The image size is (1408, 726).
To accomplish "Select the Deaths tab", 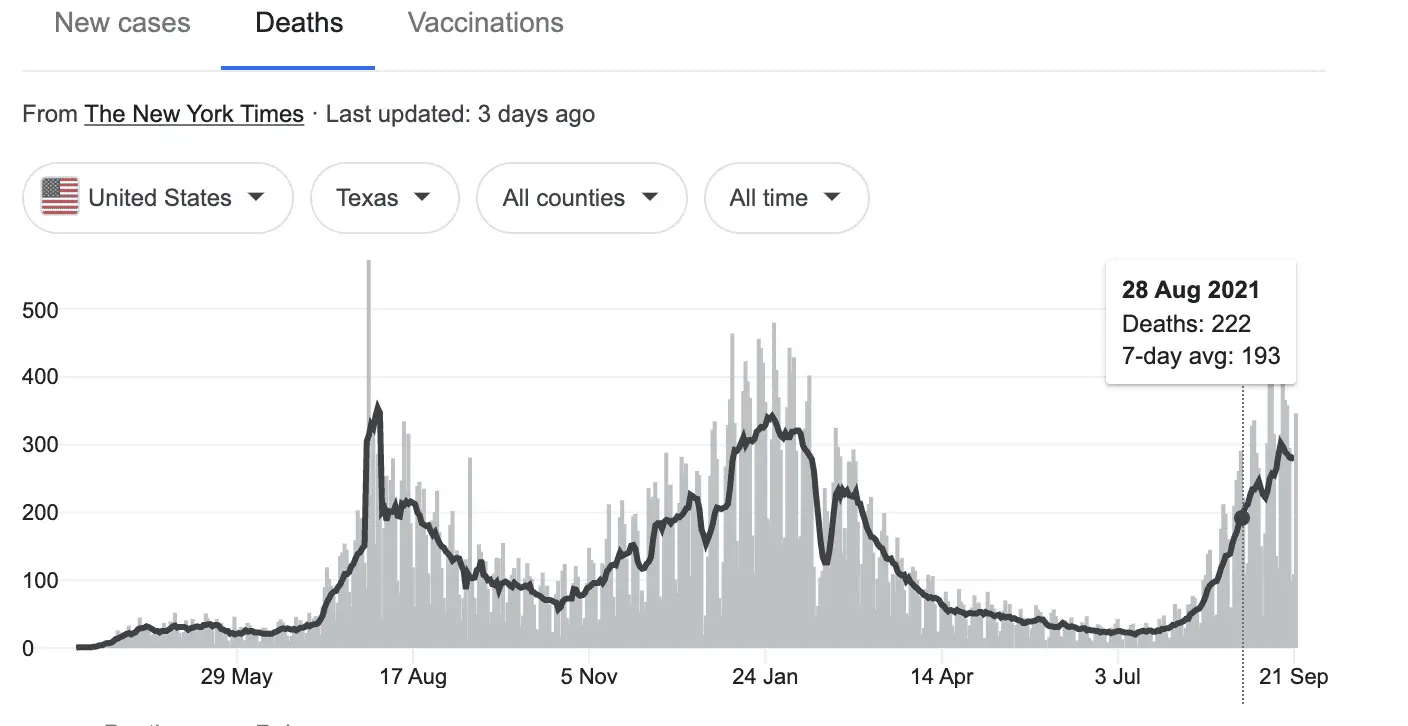I will (299, 24).
